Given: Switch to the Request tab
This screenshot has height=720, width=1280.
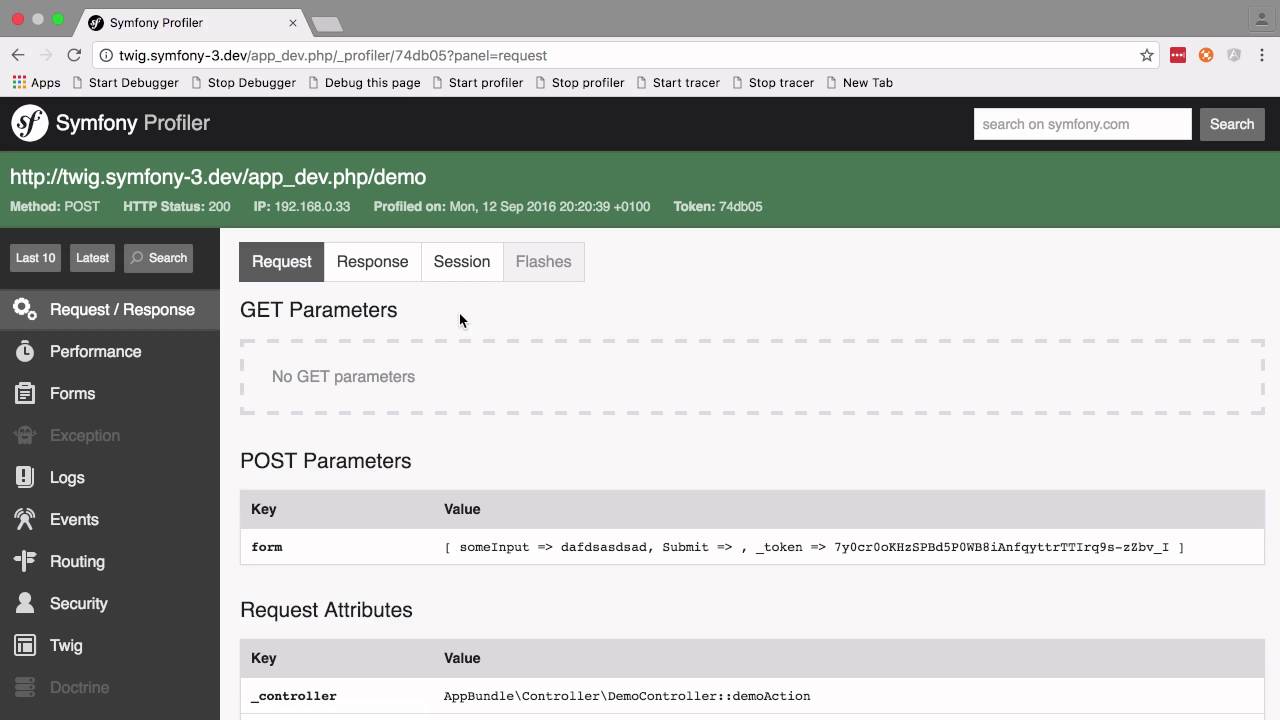Looking at the screenshot, I should click(x=281, y=262).
